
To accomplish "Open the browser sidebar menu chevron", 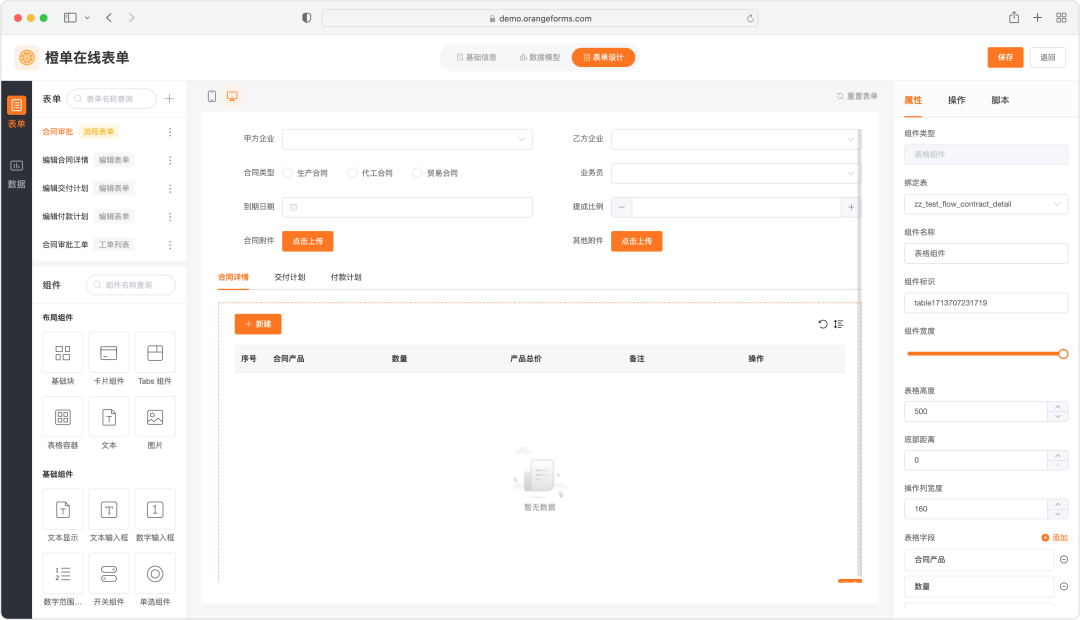I will tap(87, 18).
